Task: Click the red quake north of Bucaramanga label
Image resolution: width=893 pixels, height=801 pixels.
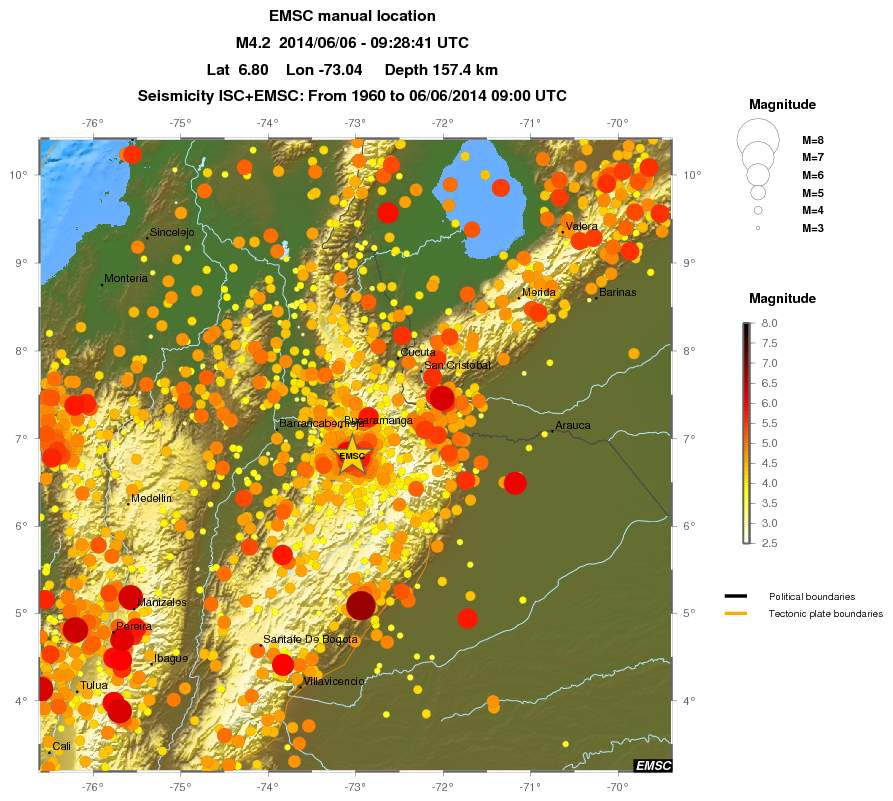Action: 368,416
